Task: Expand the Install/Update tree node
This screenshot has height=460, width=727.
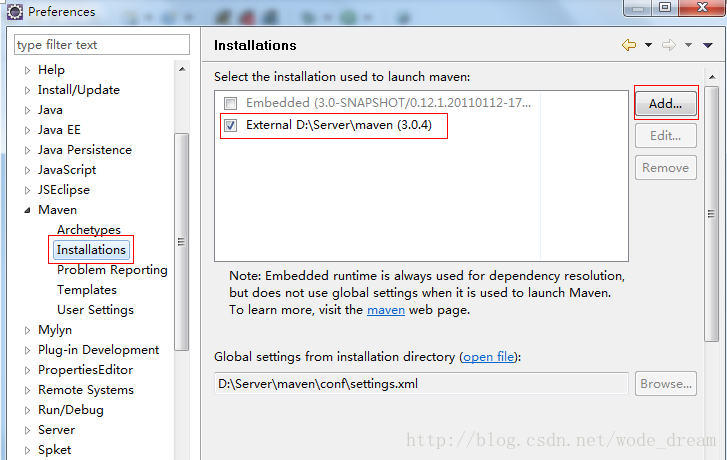Action: [x=27, y=90]
